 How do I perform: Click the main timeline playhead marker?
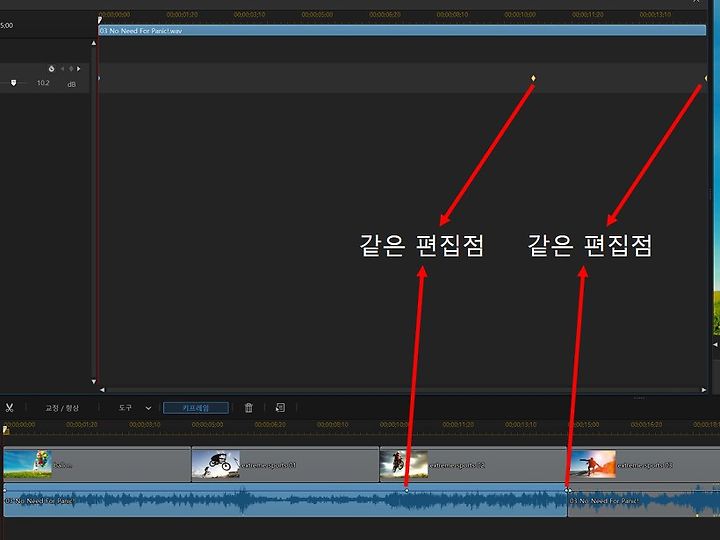click(6, 430)
